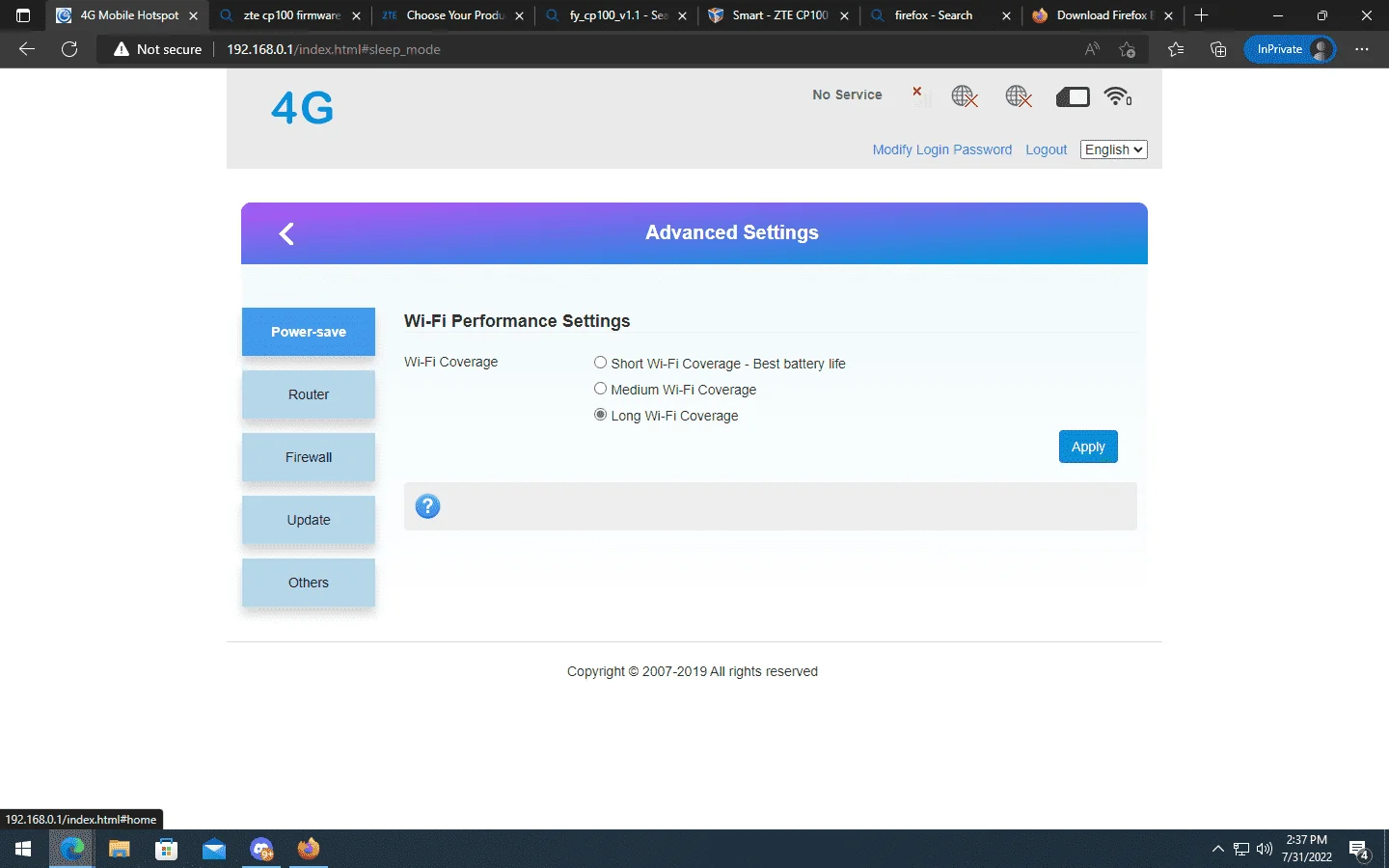Show hidden system tray icons
Image resolution: width=1389 pixels, height=868 pixels.
pos(1217,849)
